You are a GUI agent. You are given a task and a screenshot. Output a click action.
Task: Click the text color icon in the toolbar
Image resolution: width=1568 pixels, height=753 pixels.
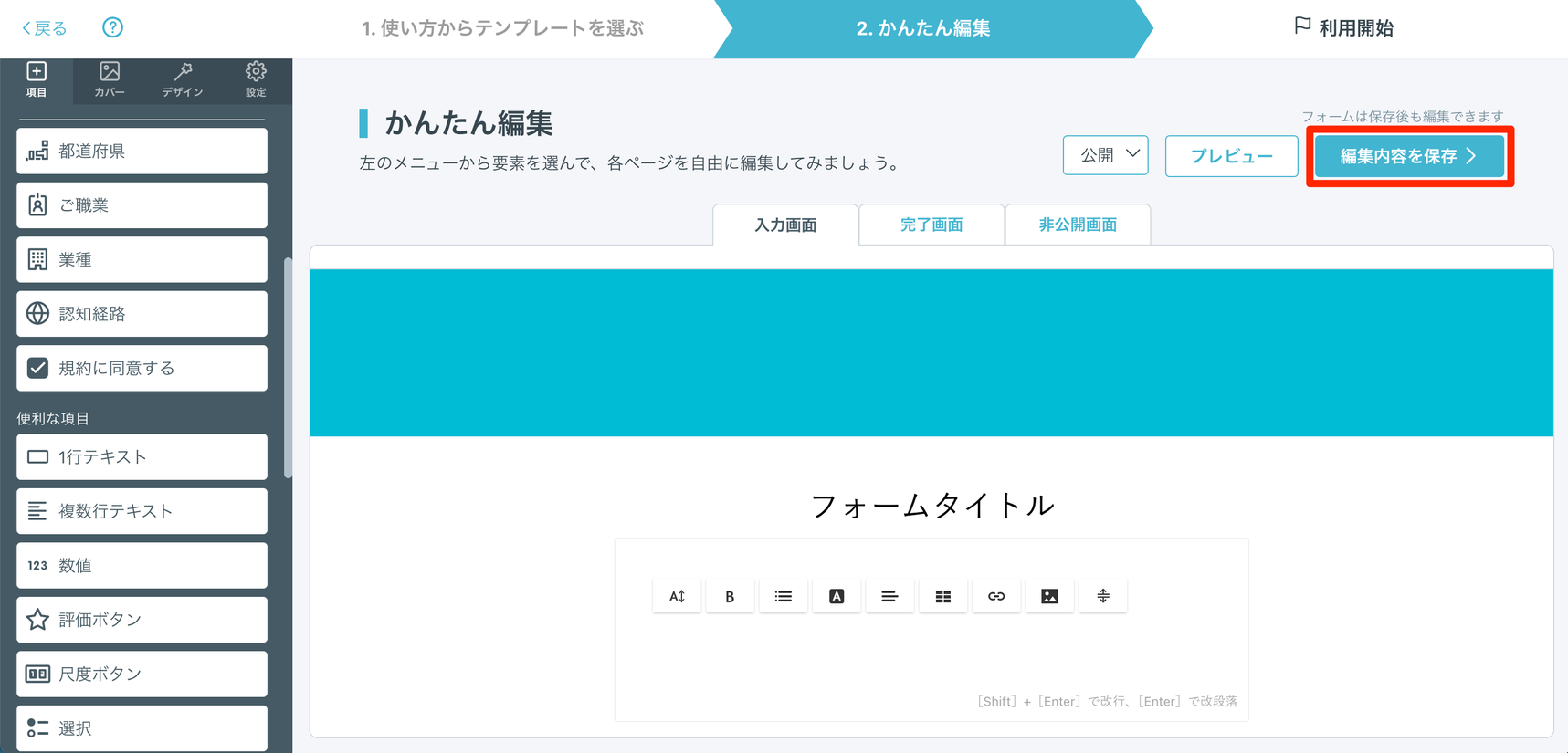(837, 596)
